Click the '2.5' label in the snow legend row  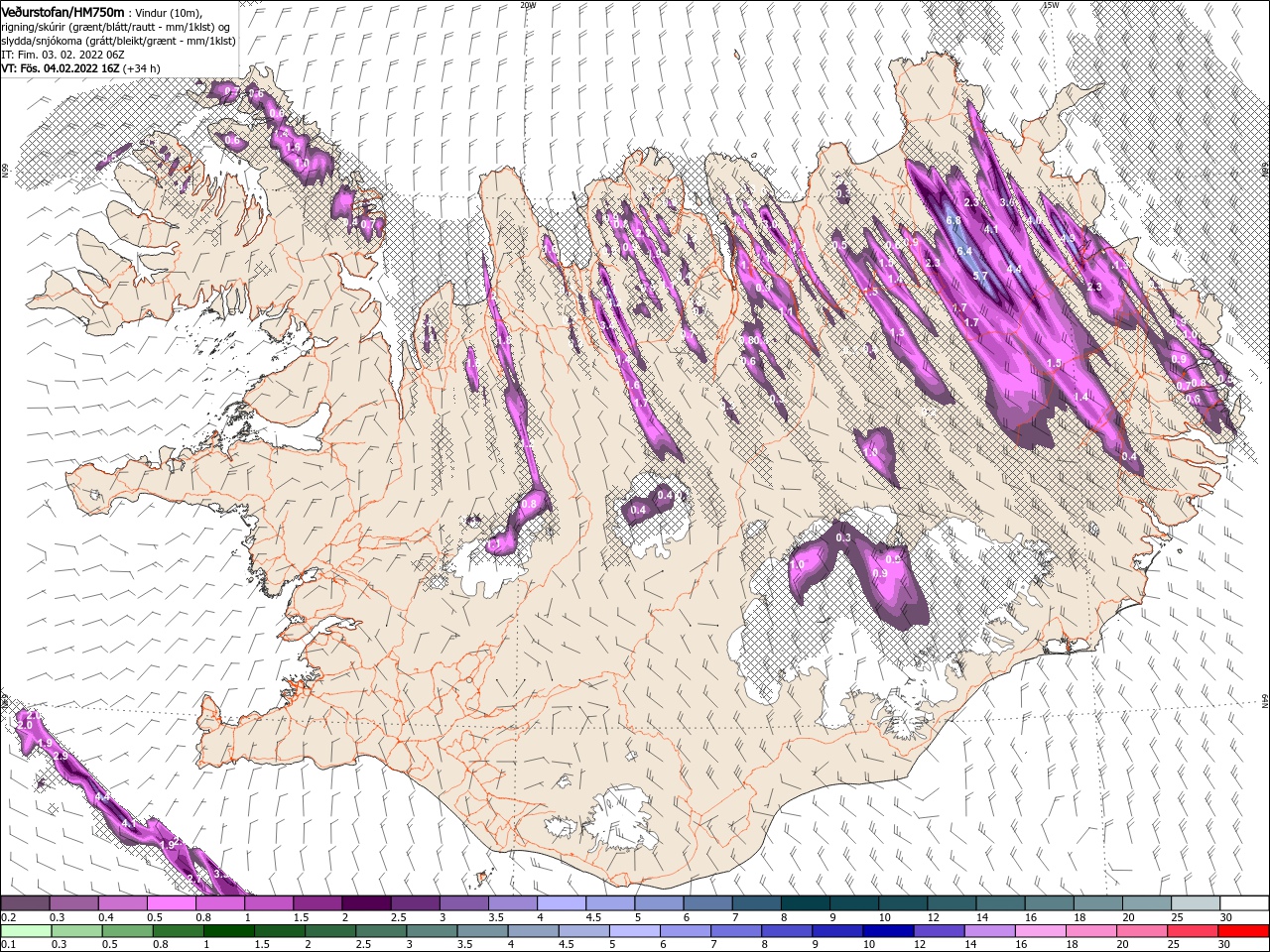pos(398,917)
